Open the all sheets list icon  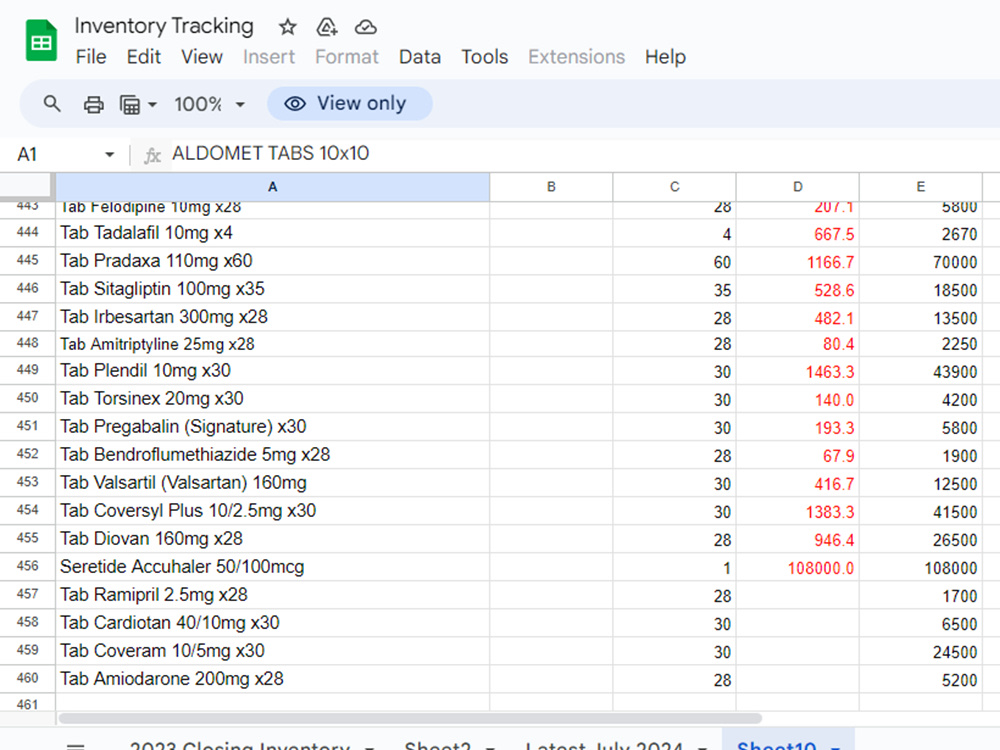[75, 745]
